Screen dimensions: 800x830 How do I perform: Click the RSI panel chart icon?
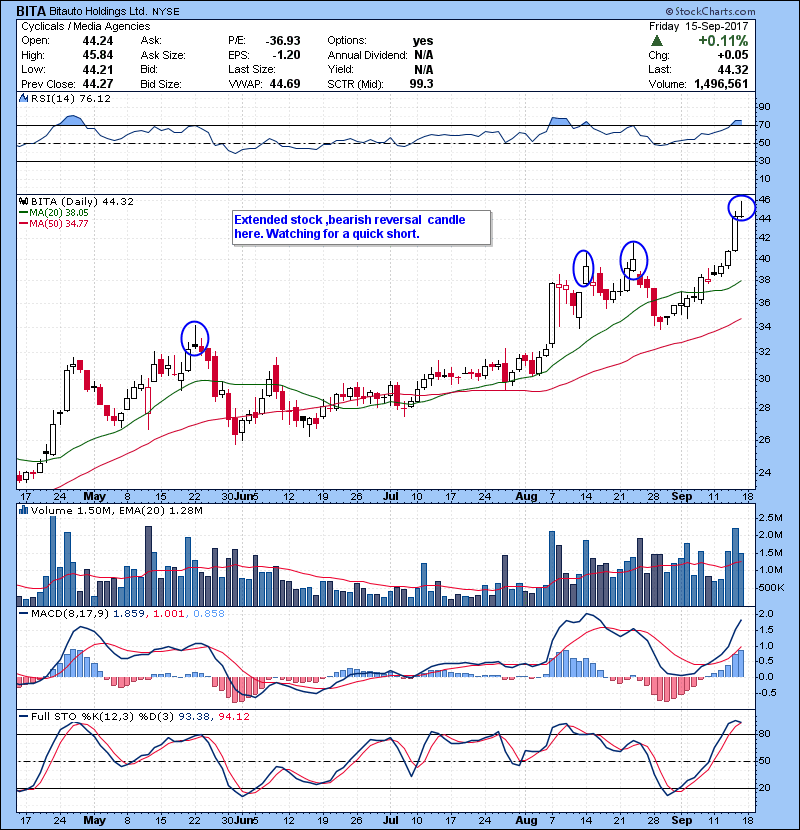23,98
